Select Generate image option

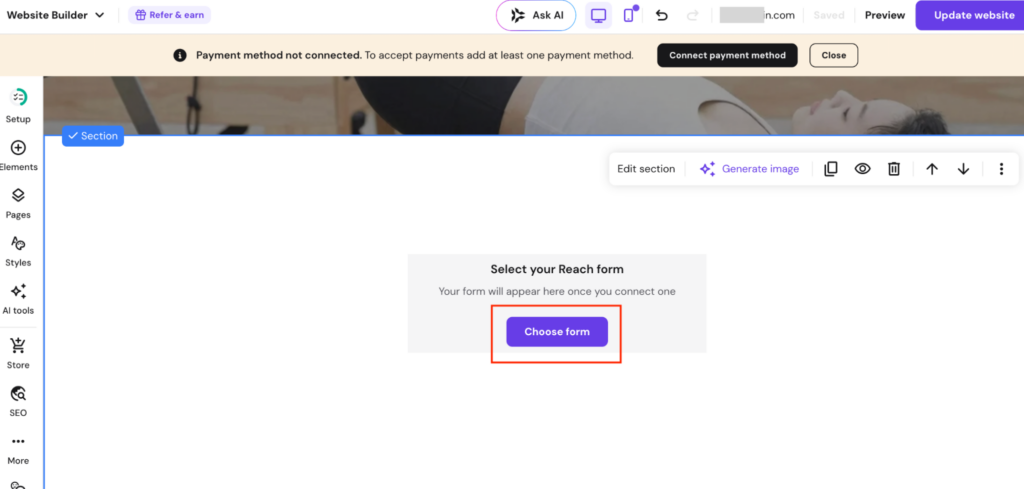[749, 169]
